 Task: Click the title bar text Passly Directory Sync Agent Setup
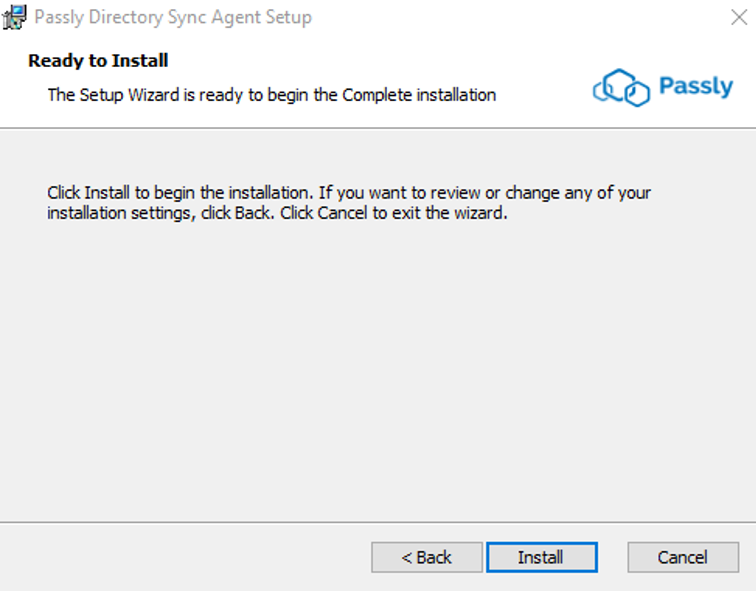point(173,17)
